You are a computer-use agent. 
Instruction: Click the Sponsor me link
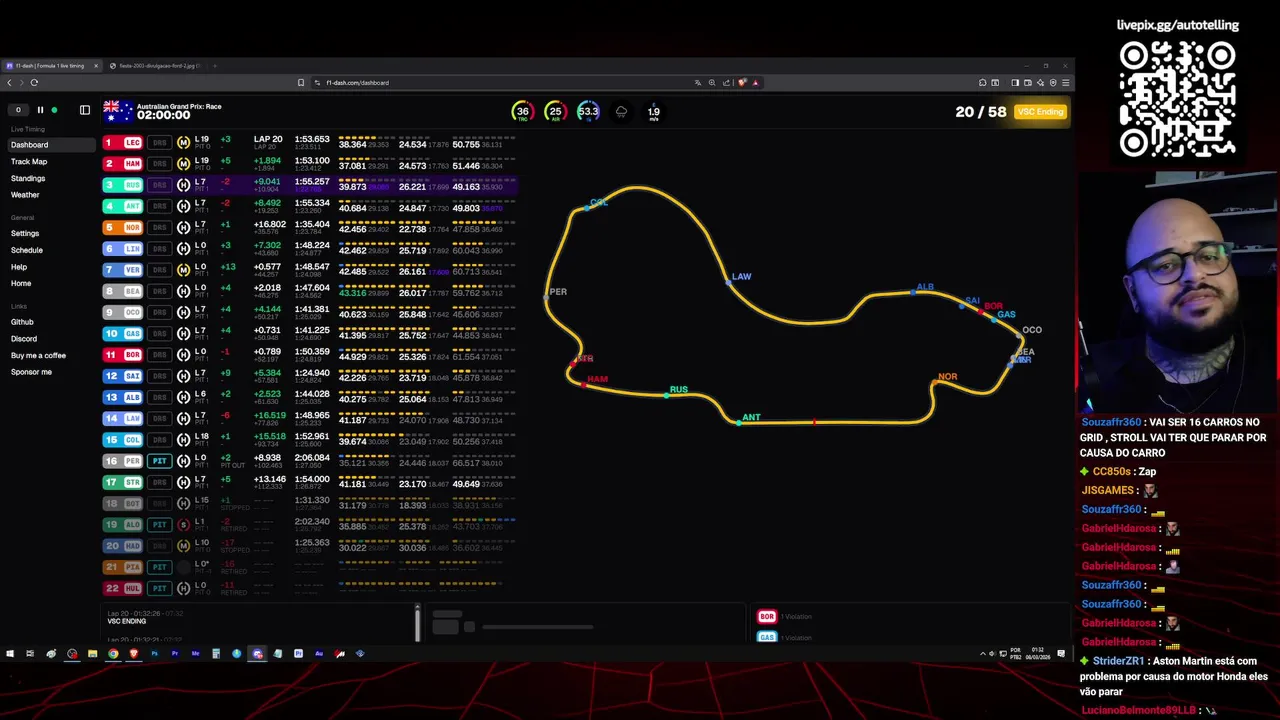[31, 372]
